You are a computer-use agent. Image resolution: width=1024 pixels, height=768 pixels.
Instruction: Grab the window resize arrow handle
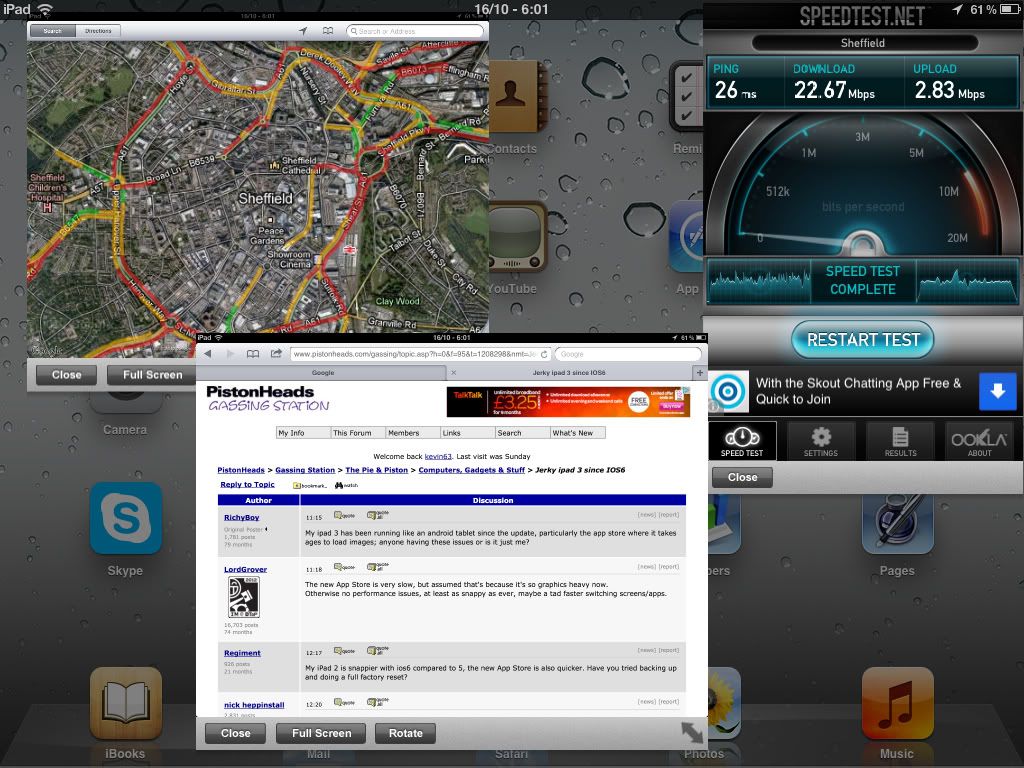[692, 732]
